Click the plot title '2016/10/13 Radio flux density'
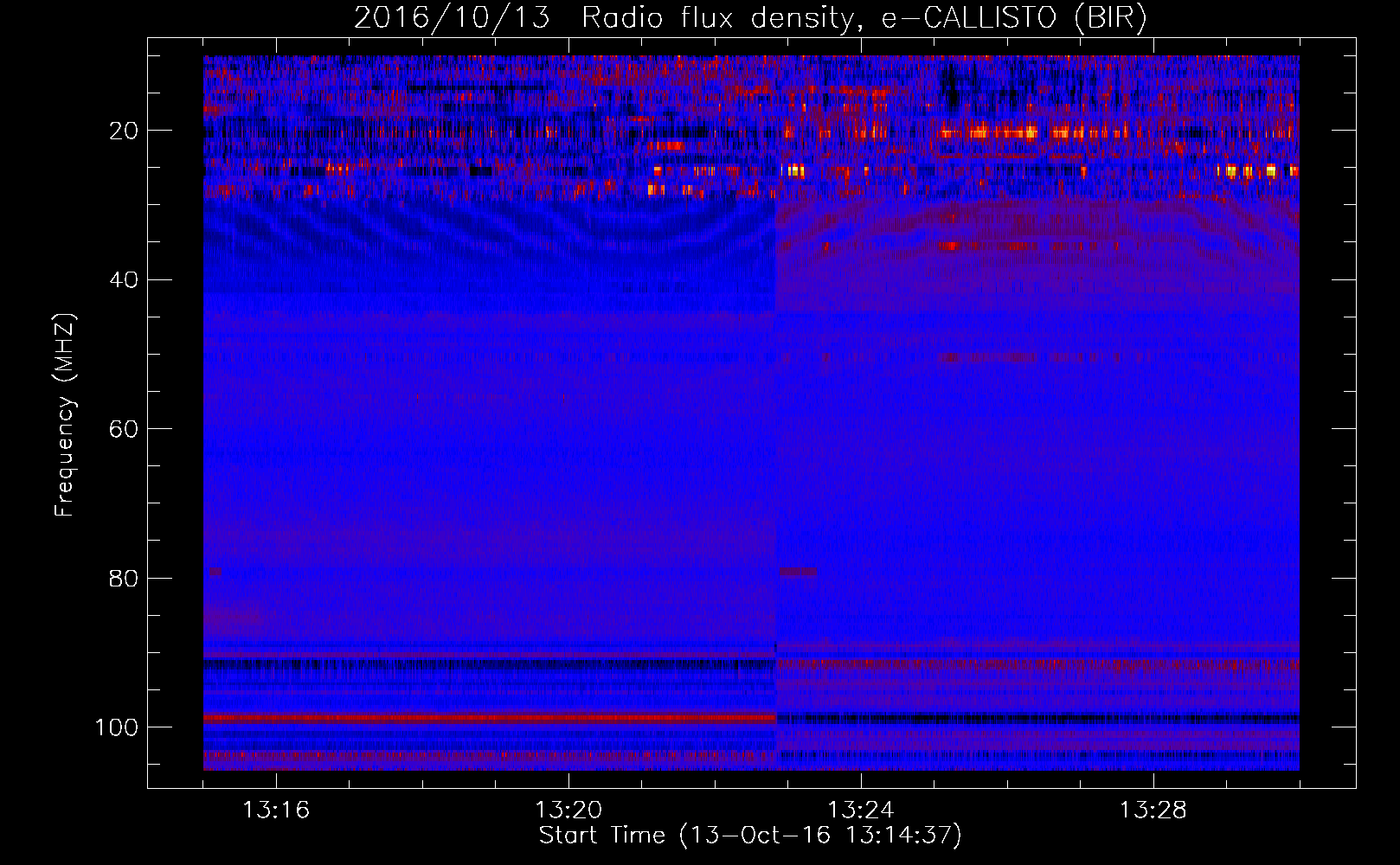 pos(750,18)
